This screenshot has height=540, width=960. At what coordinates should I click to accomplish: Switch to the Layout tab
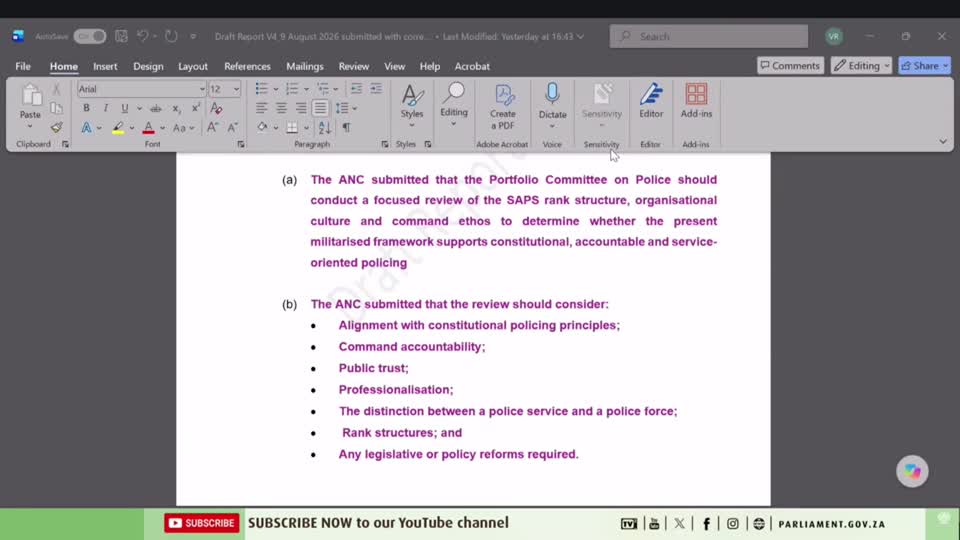[x=193, y=66]
